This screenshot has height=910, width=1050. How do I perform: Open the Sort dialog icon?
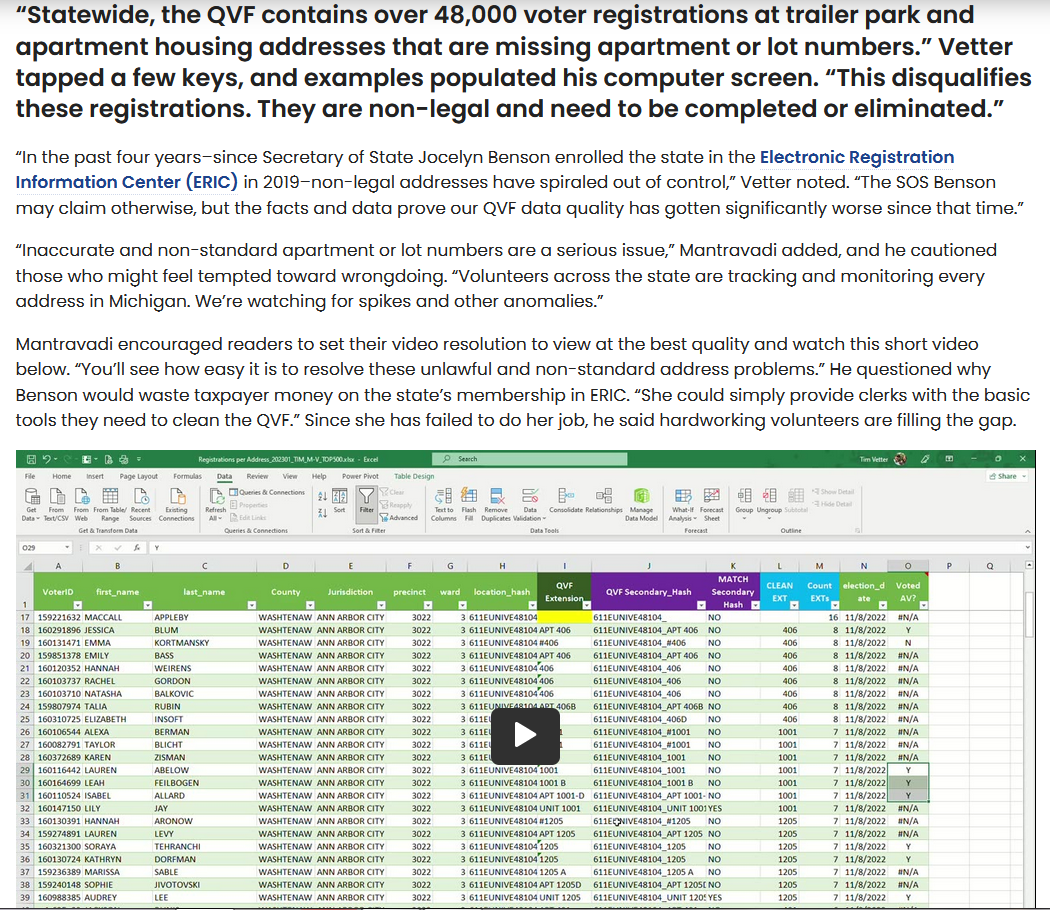[340, 501]
